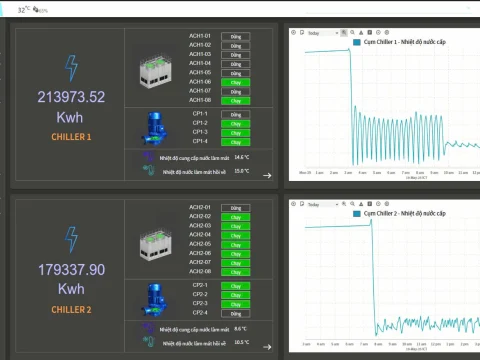The image size is (480, 360).
Task: Zoom out on the Chiller 1 chart
Action: [352, 32]
